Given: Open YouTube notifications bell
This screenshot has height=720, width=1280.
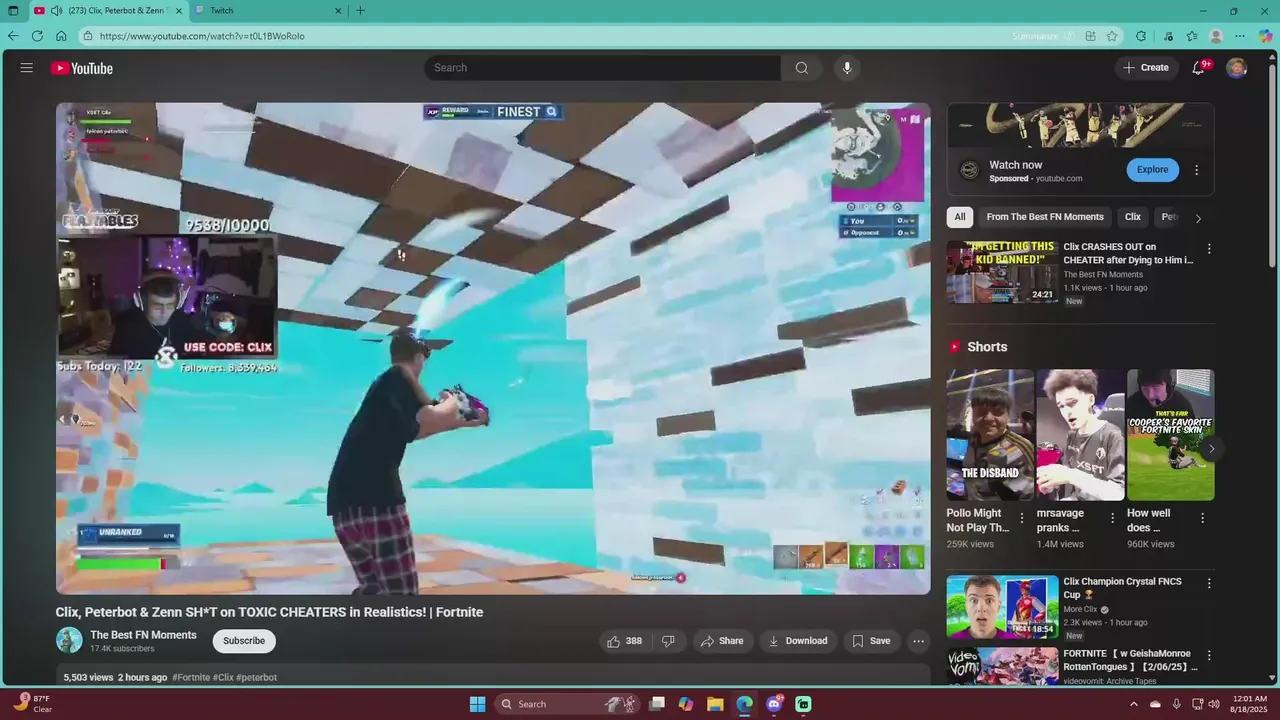Looking at the screenshot, I should pyautogui.click(x=1199, y=68).
